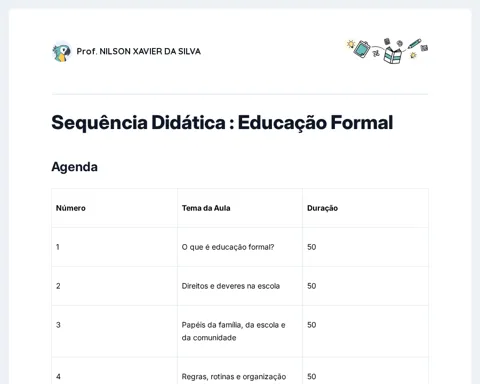Click the number 1 cell in the table
The width and height of the screenshot is (480, 384).
[58, 247]
